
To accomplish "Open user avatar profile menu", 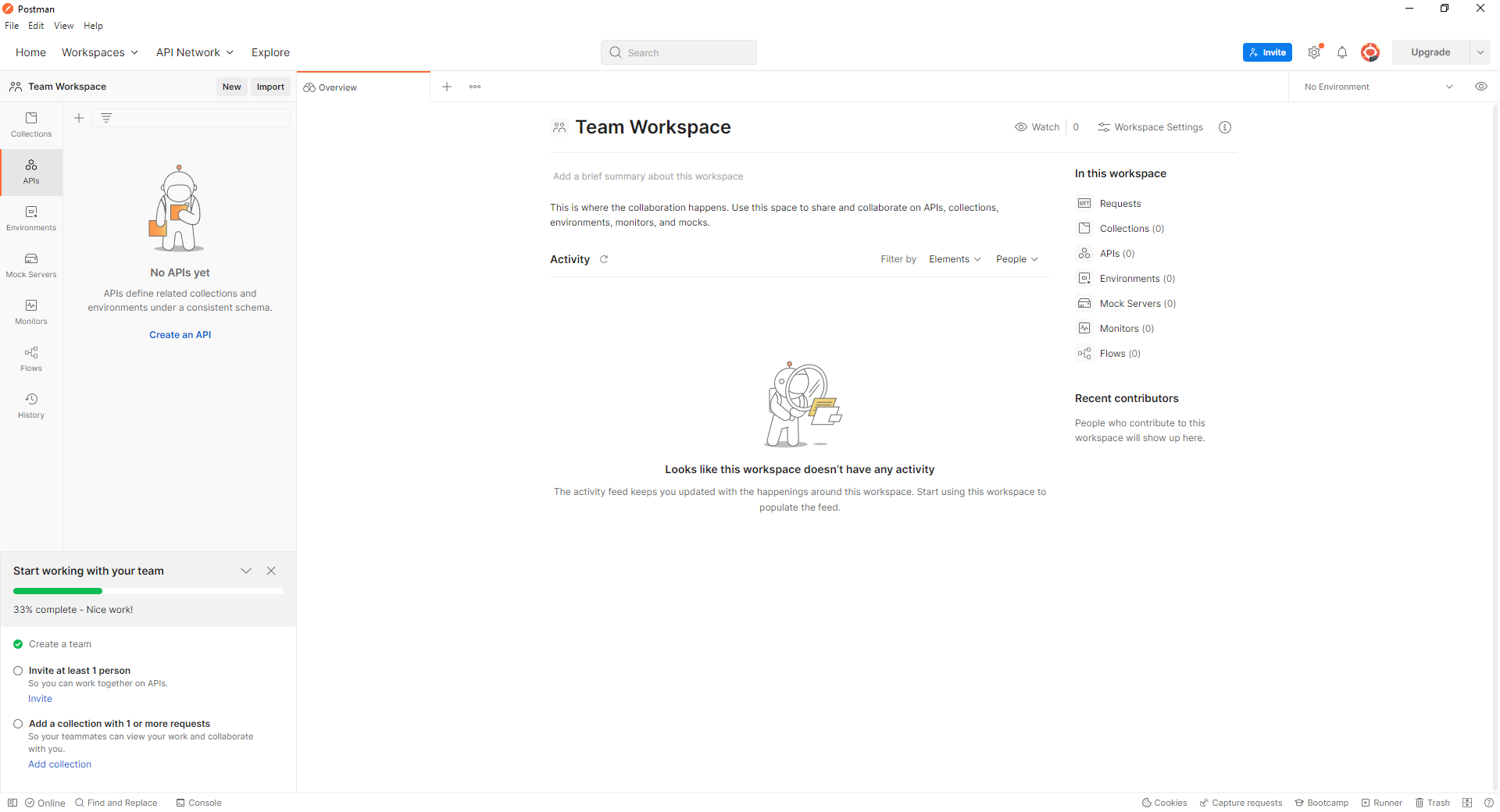I will [x=1370, y=52].
